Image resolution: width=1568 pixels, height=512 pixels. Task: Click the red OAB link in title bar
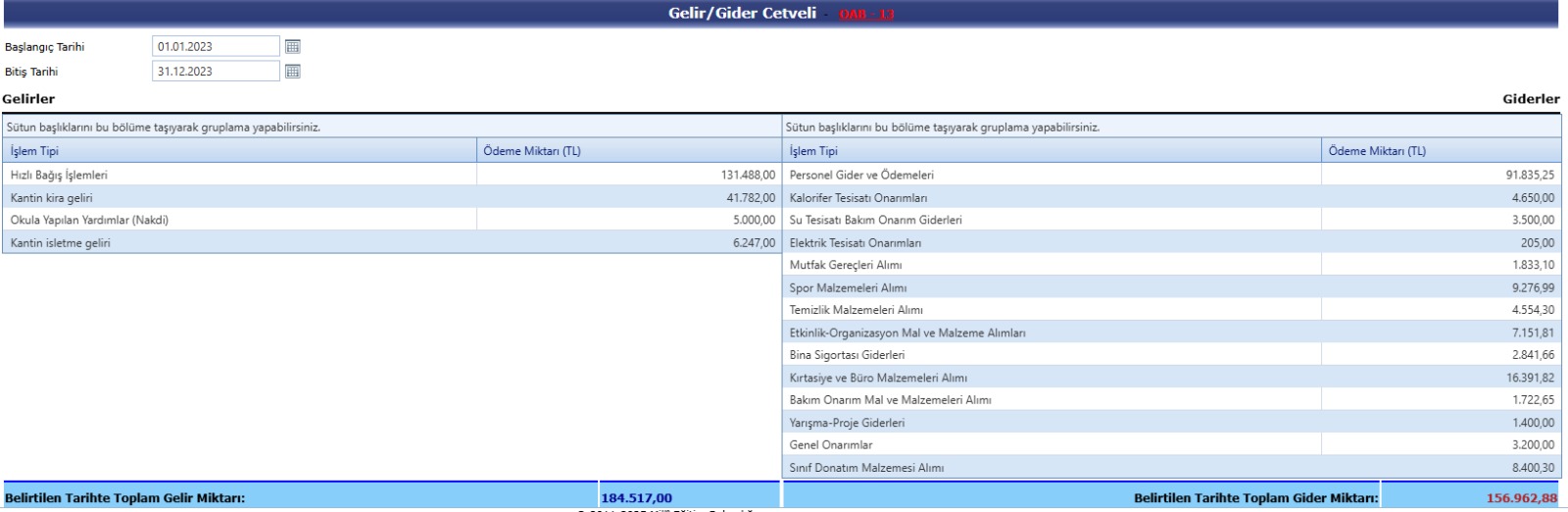(866, 14)
